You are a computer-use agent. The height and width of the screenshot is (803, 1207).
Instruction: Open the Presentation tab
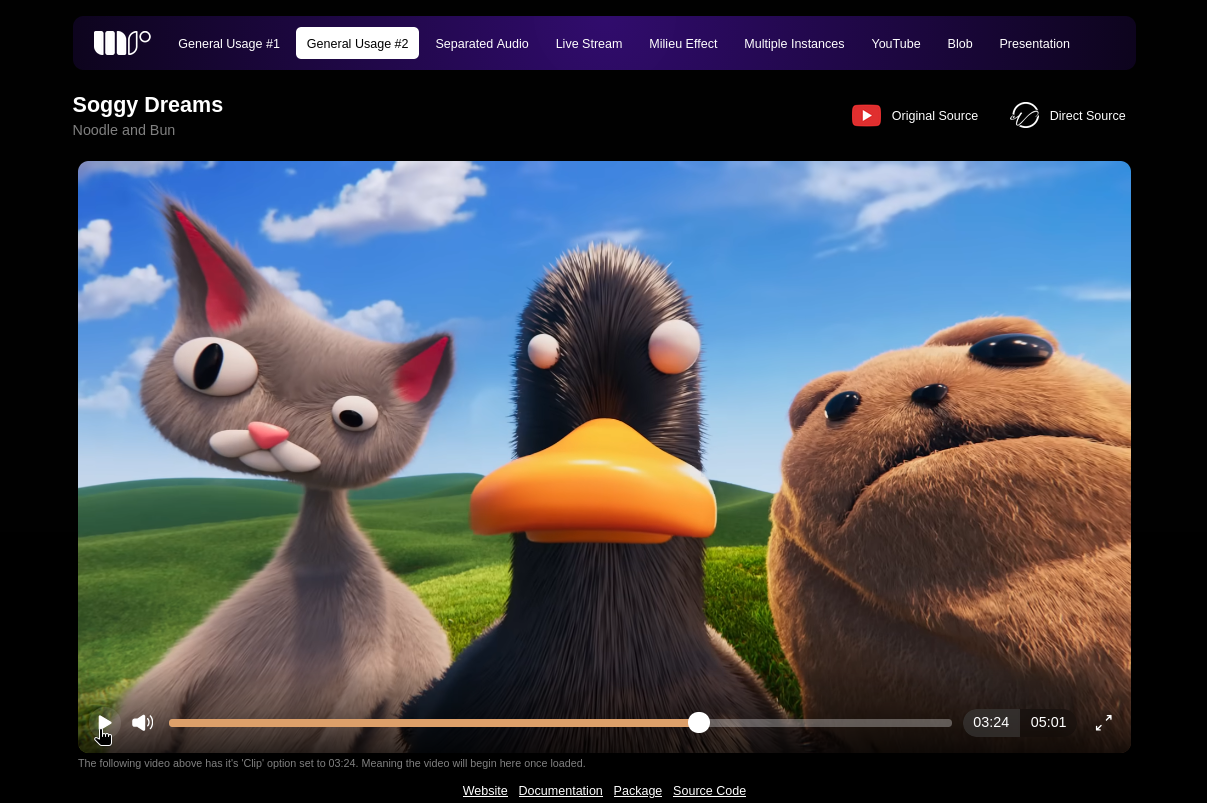1034,44
